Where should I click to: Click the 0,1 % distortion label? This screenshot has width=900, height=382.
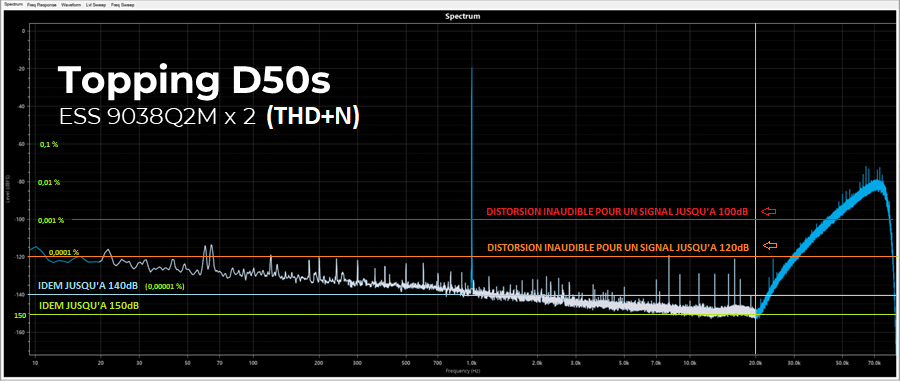[49, 145]
